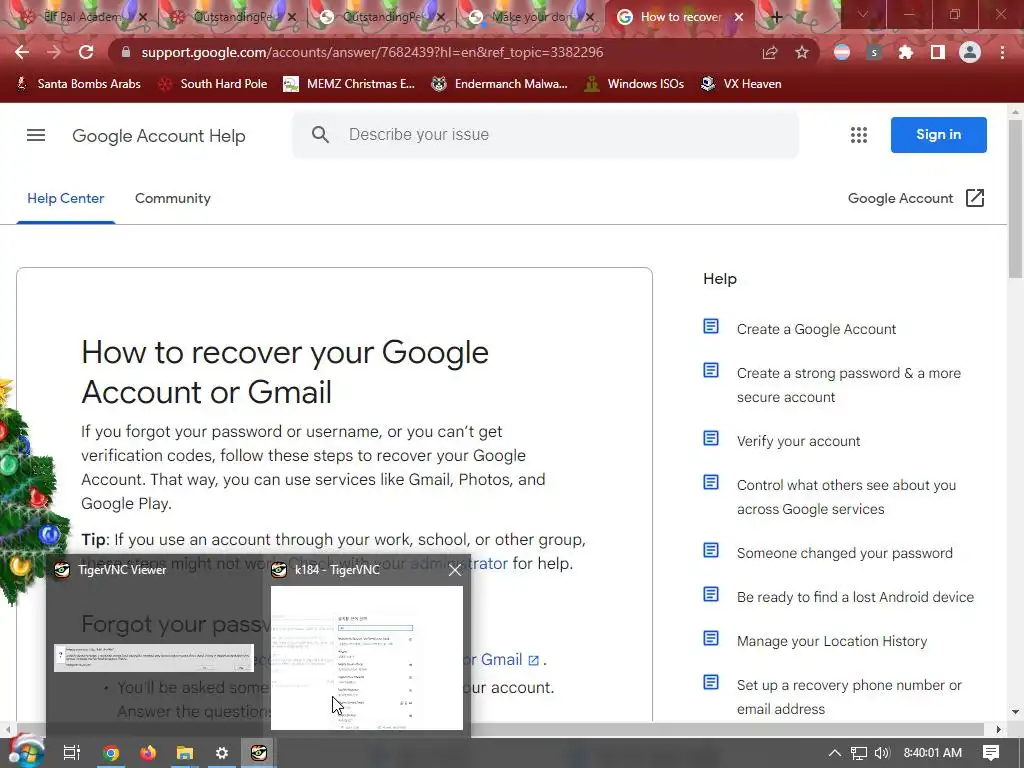Click in Describe your issue field
The image size is (1024, 768).
pyautogui.click(x=545, y=135)
